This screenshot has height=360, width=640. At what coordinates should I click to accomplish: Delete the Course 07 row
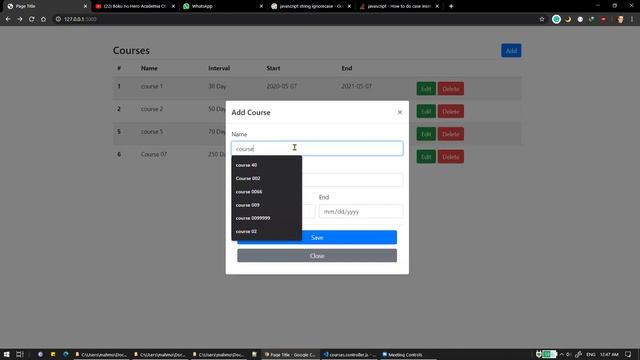click(x=451, y=157)
